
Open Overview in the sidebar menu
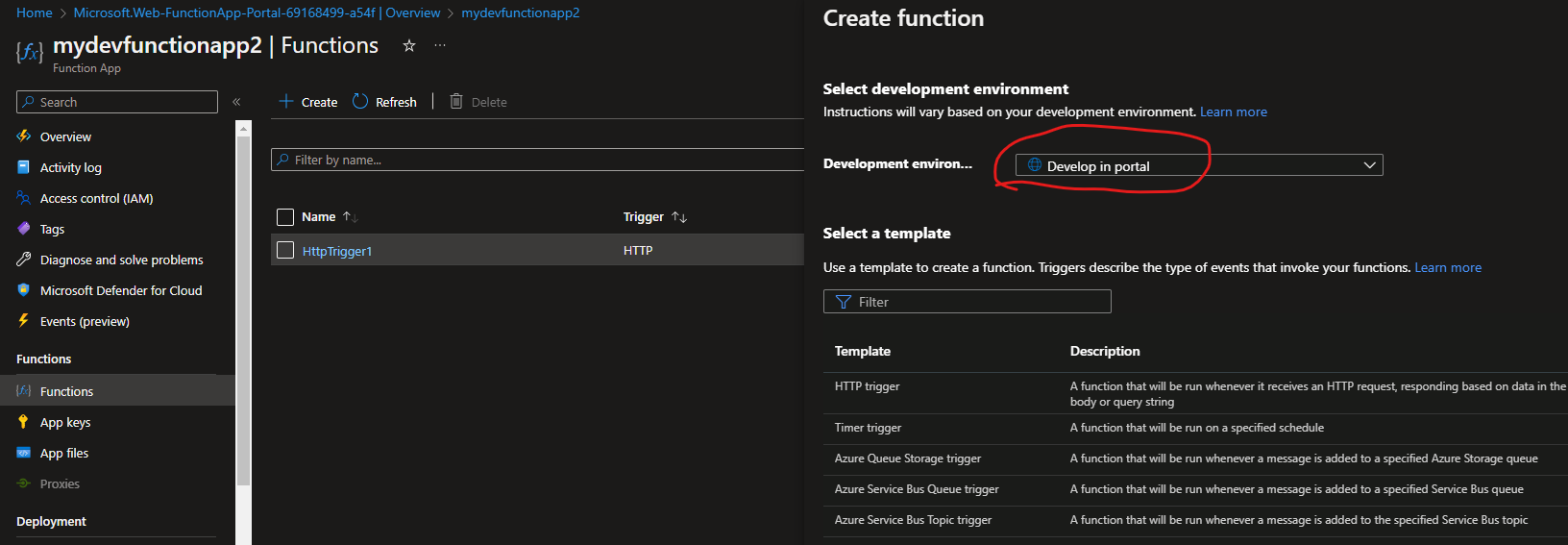point(65,136)
